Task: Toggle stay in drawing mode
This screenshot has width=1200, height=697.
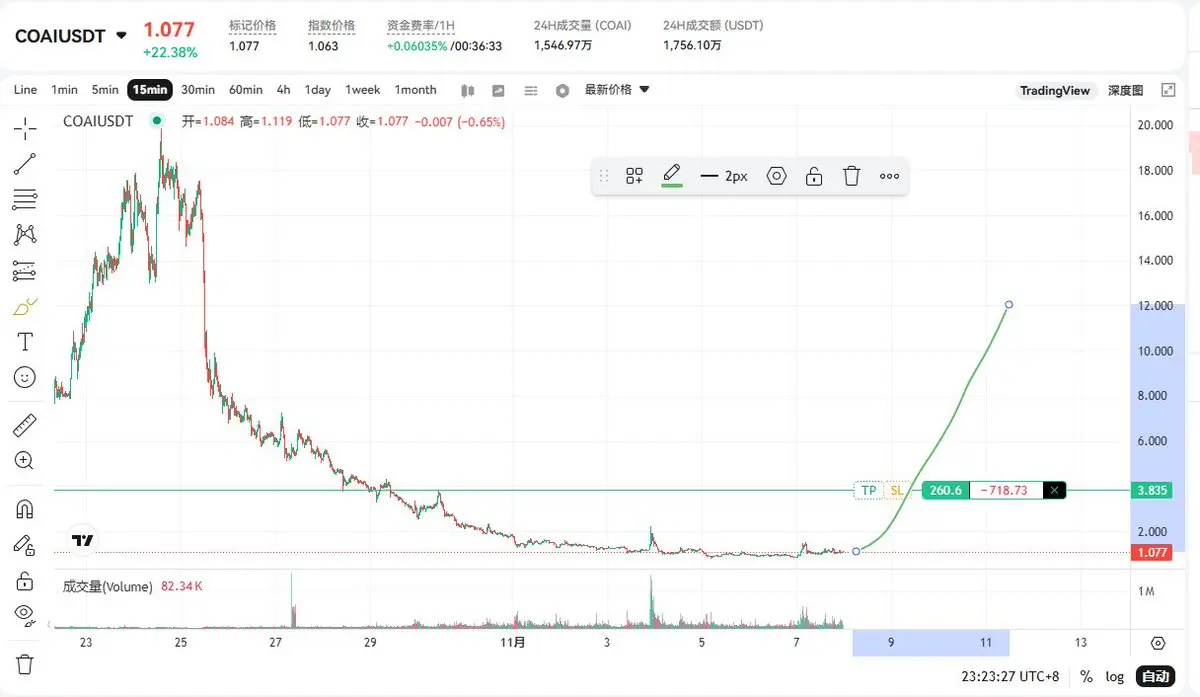Action: tap(25, 545)
